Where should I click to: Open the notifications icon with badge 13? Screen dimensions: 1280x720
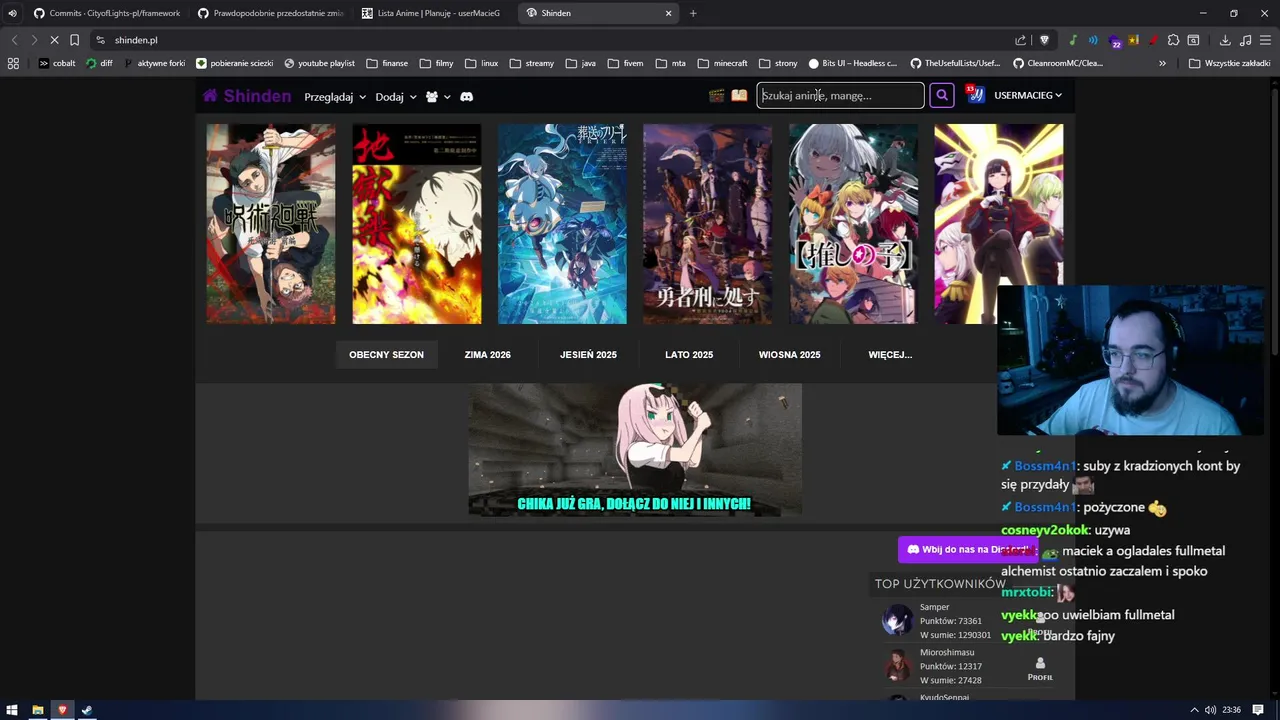point(975,95)
